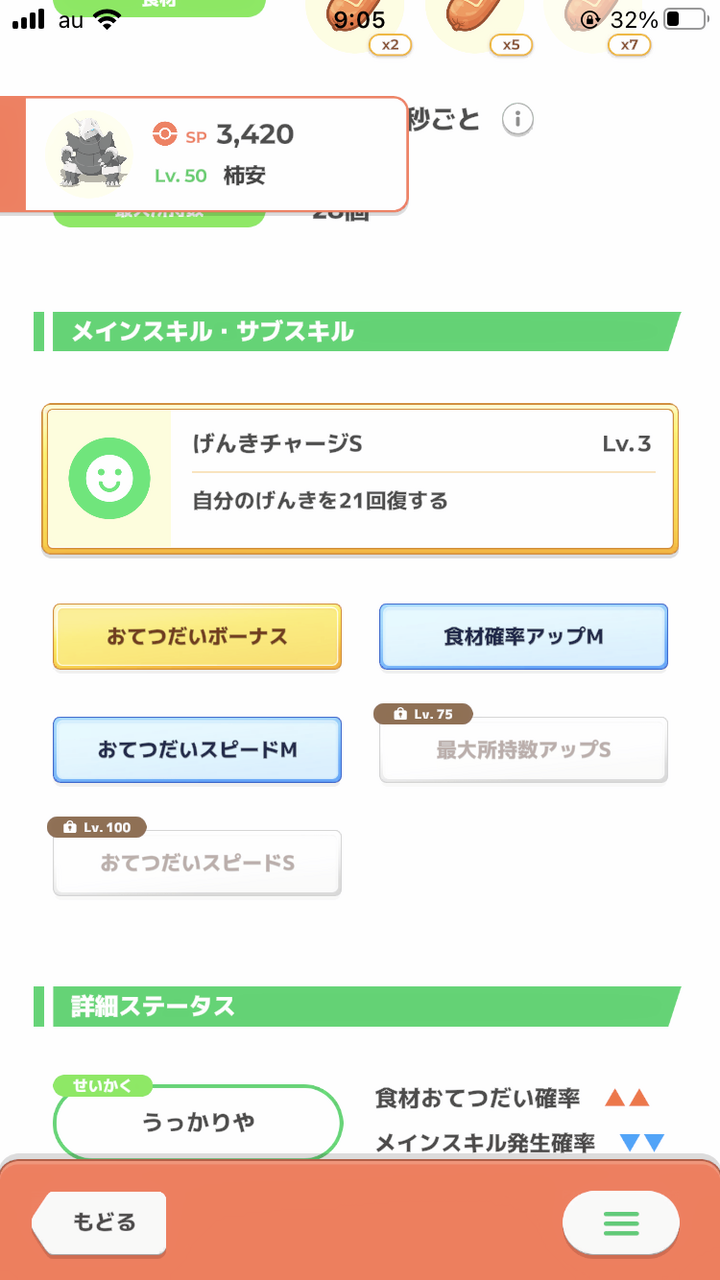Tap the Pokémon portrait thumbnail
The height and width of the screenshot is (1280, 720).
coord(89,153)
